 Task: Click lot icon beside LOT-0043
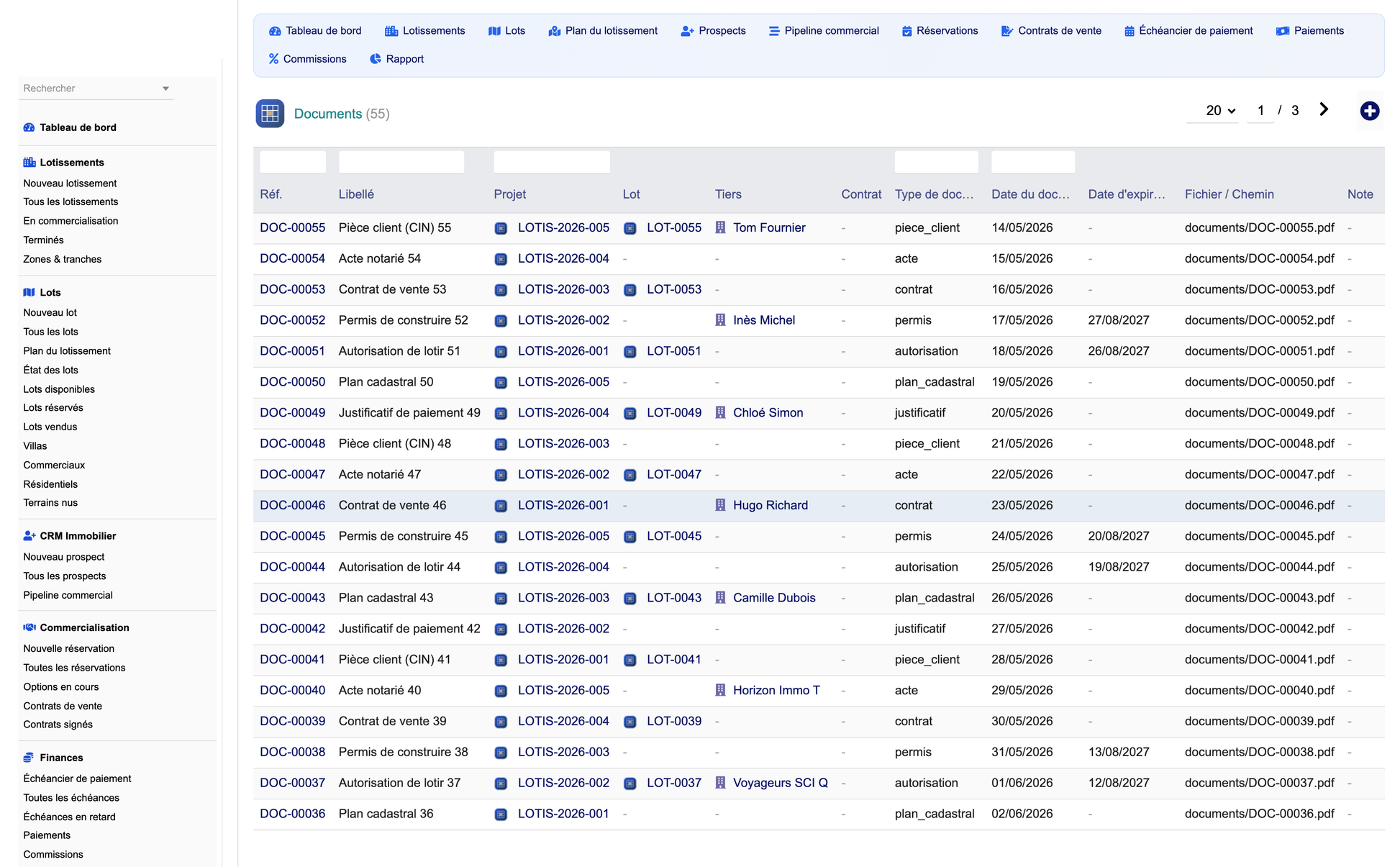tap(629, 598)
